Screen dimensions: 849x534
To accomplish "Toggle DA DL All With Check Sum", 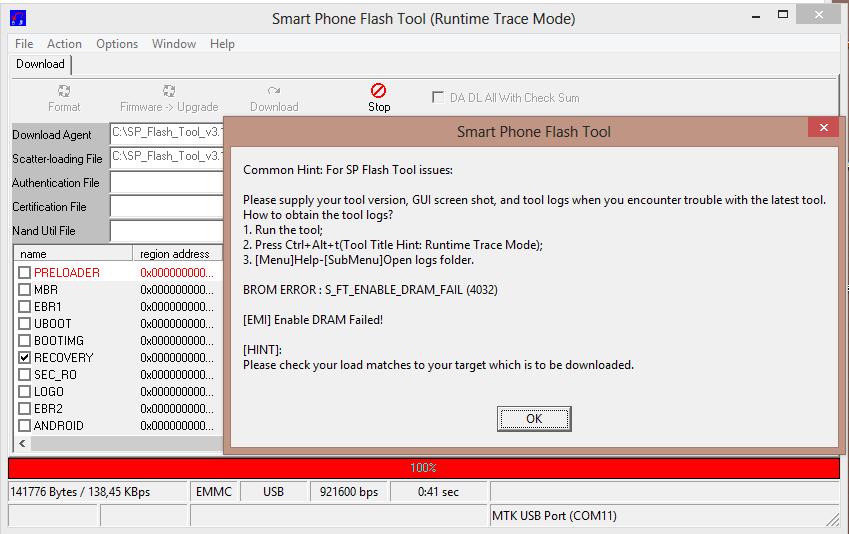I will point(437,97).
